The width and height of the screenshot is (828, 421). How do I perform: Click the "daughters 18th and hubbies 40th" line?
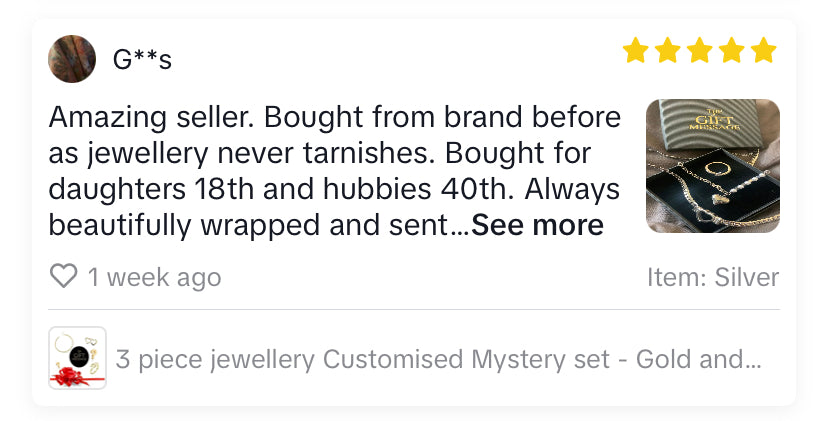point(334,190)
